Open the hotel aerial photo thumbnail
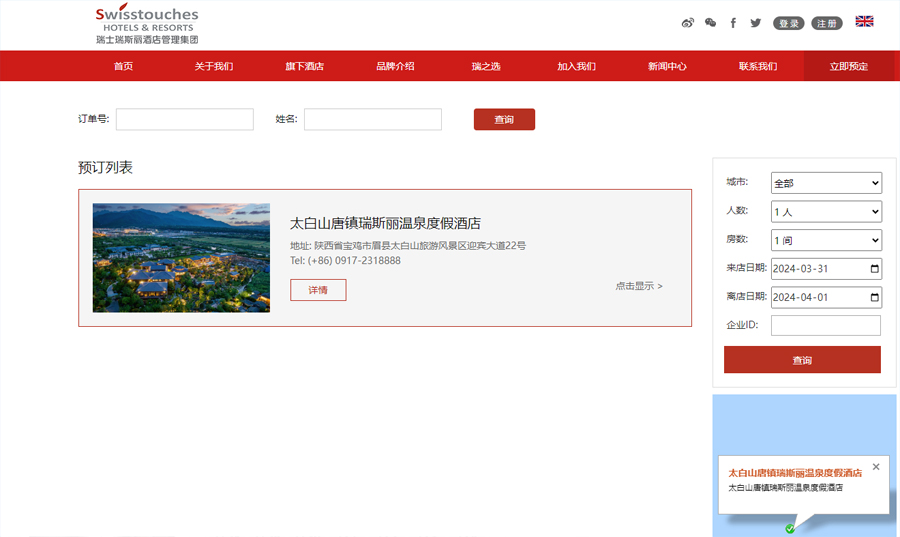Viewport: 900px width, 537px height. point(181,258)
